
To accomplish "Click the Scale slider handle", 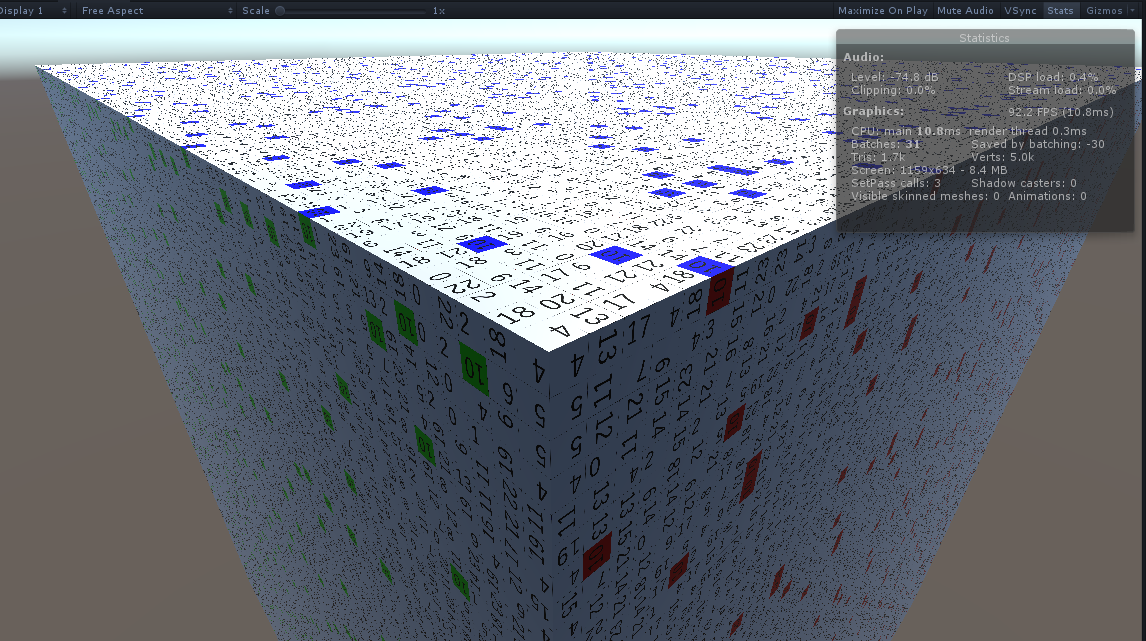I will pos(280,11).
